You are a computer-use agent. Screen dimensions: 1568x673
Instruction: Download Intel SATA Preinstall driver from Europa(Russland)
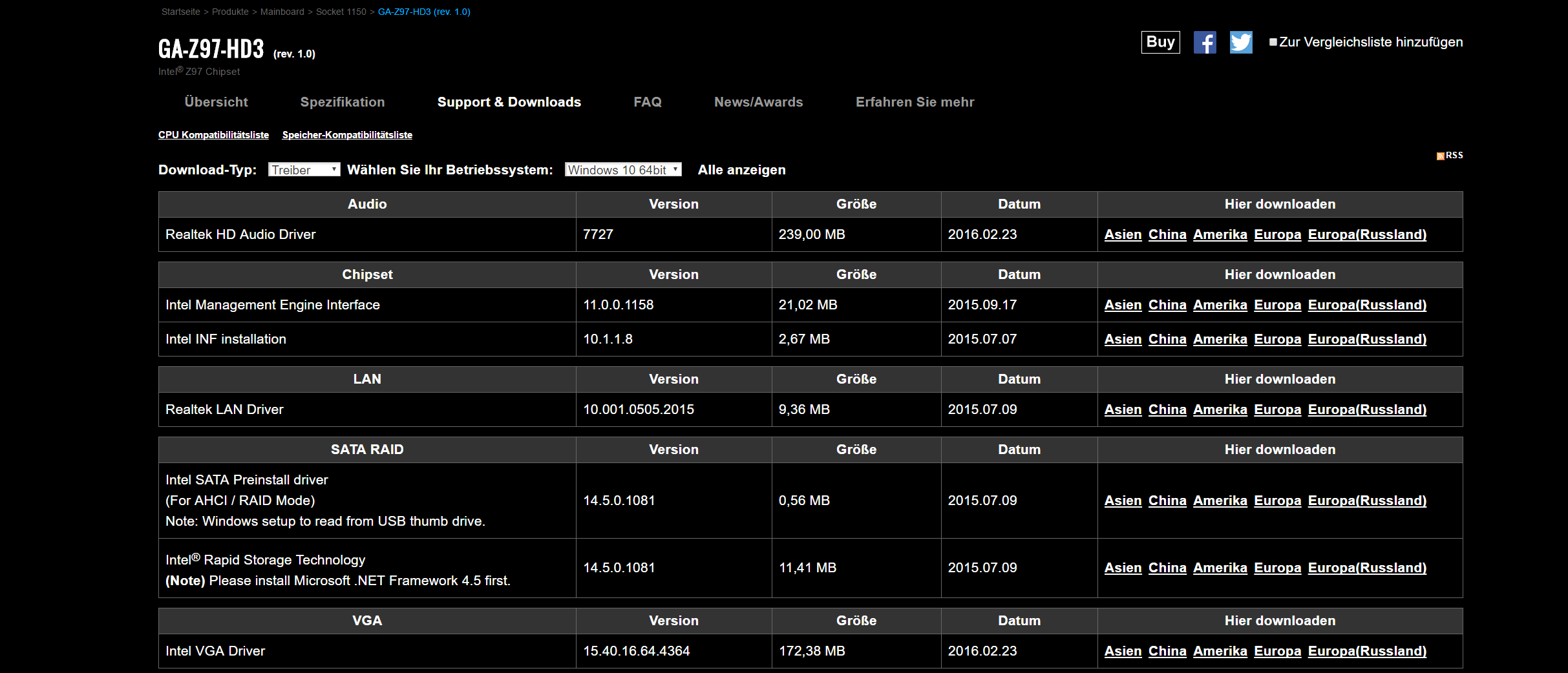(1367, 501)
